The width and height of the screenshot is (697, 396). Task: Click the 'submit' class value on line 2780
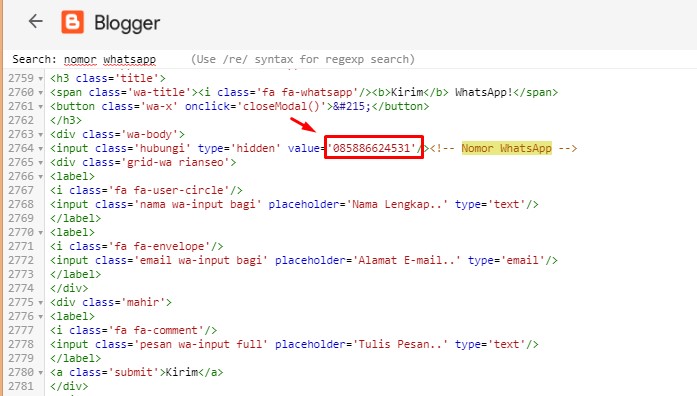click(133, 372)
